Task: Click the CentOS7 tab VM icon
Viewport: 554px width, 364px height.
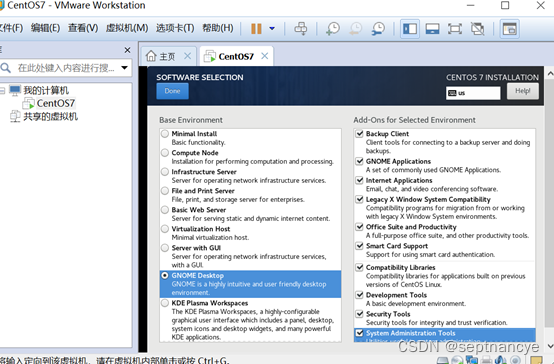Action: pyautogui.click(x=210, y=56)
